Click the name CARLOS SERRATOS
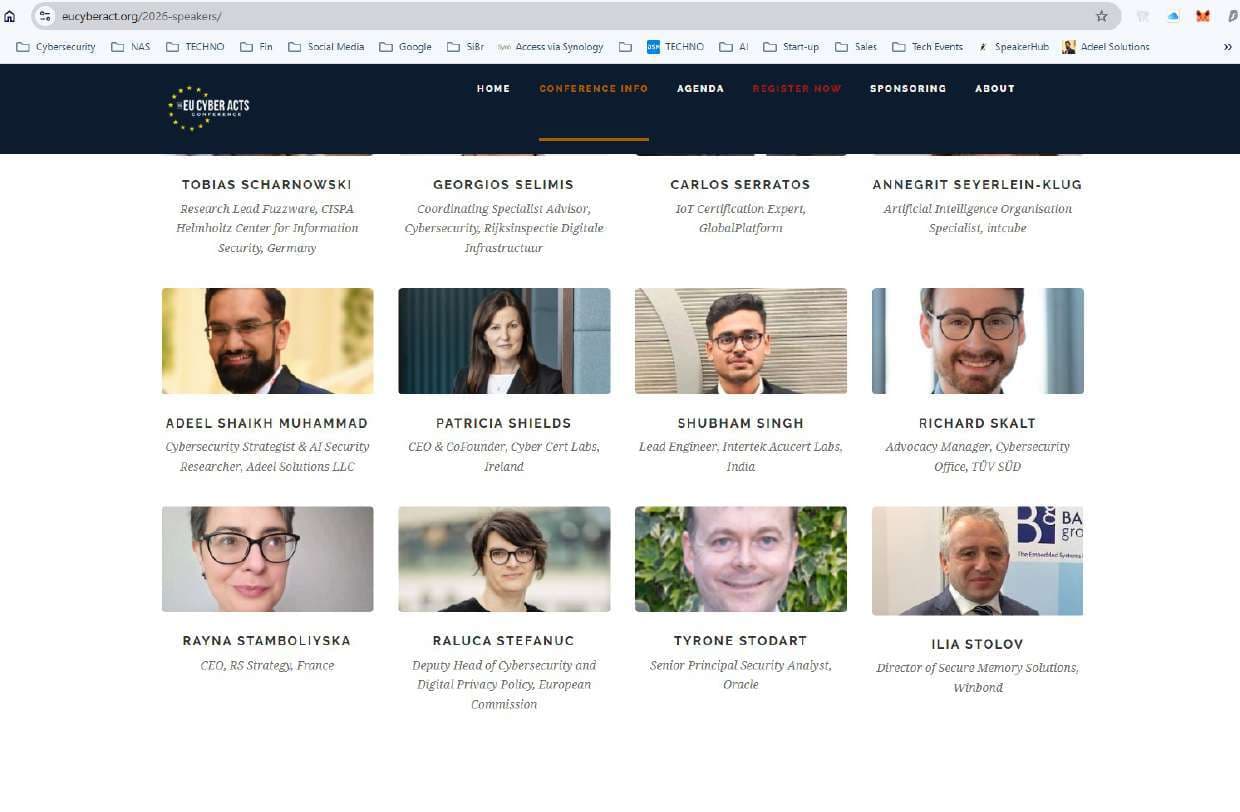The image size is (1240, 812). pos(740,185)
